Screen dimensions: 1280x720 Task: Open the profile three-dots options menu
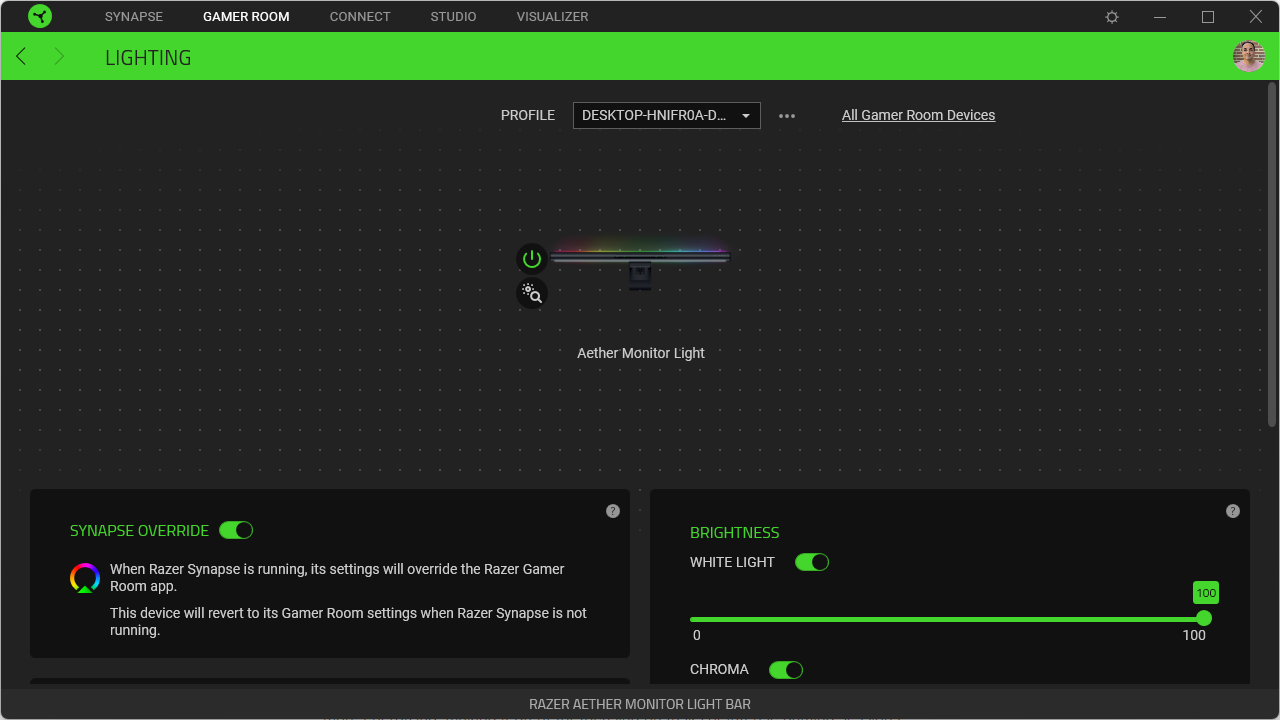point(787,116)
